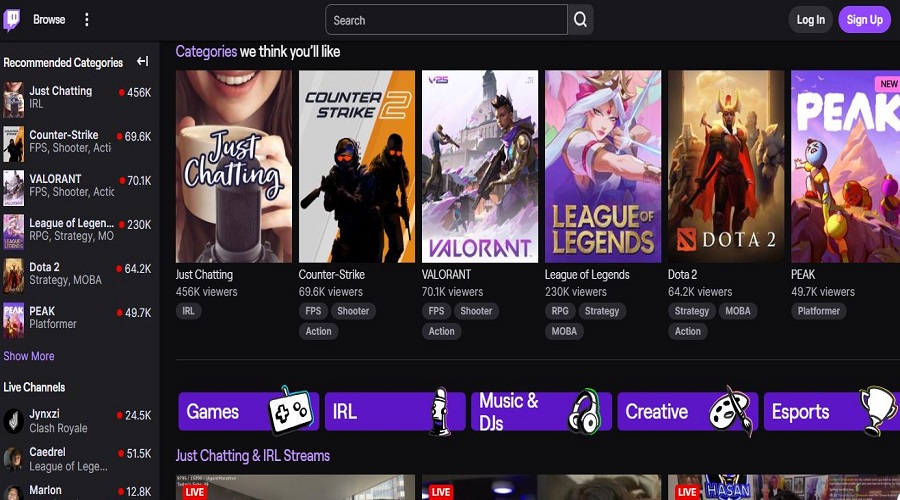900x500 pixels.
Task: Select the Games category tab
Action: [x=249, y=412]
